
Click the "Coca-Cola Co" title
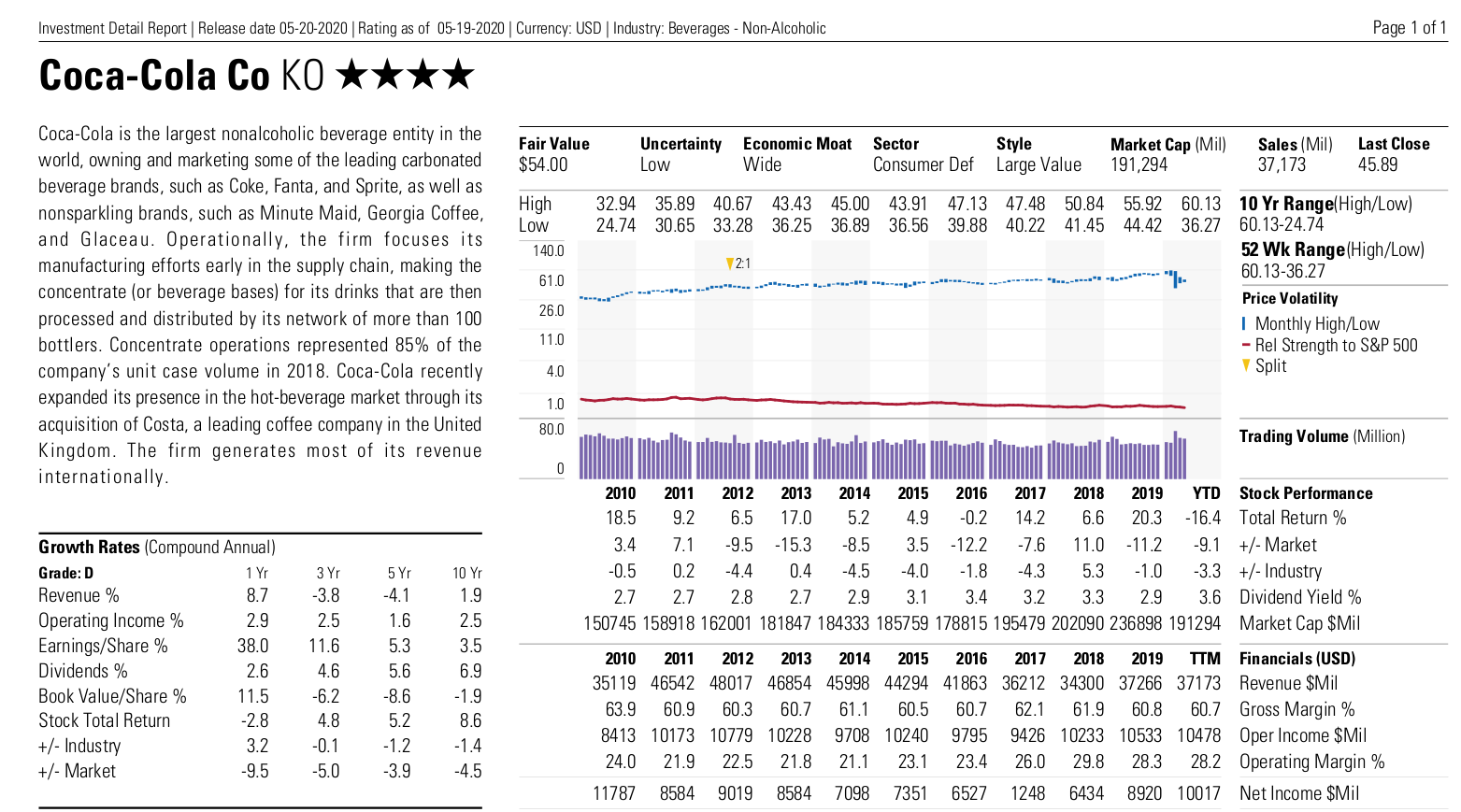154,76
